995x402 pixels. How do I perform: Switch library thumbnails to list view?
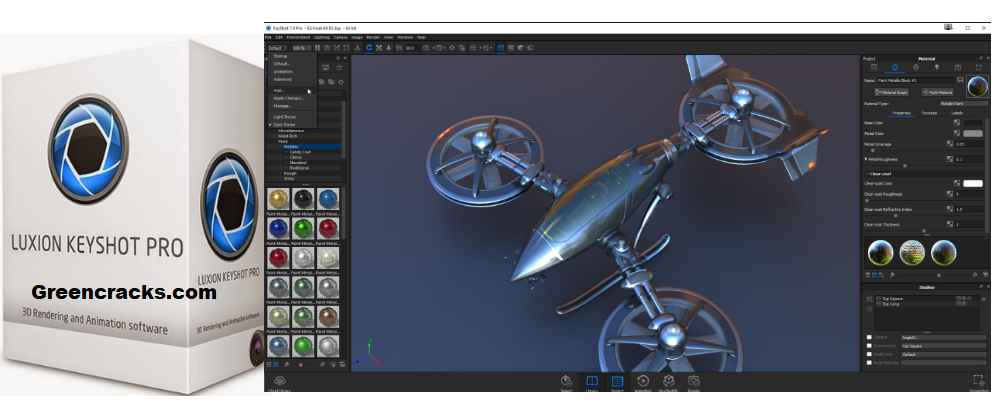(x=268, y=365)
